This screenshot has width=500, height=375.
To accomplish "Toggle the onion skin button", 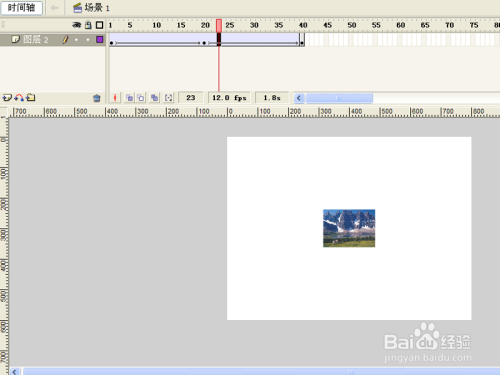I will (x=129, y=98).
